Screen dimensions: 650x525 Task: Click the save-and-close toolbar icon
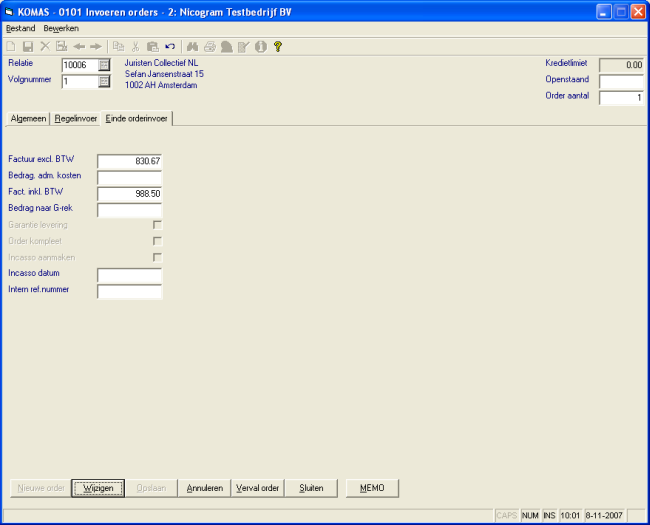tap(62, 46)
